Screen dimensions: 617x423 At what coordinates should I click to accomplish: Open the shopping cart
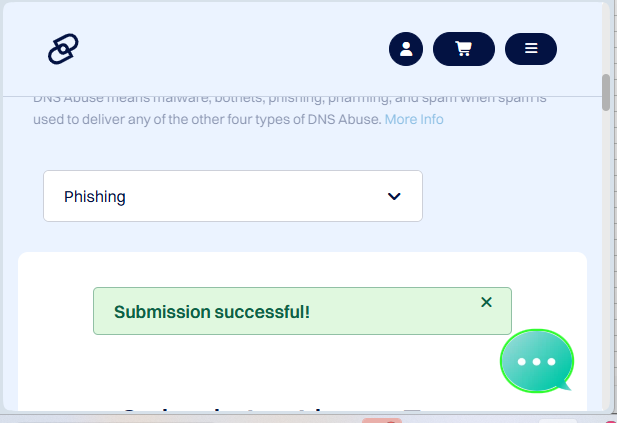463,49
